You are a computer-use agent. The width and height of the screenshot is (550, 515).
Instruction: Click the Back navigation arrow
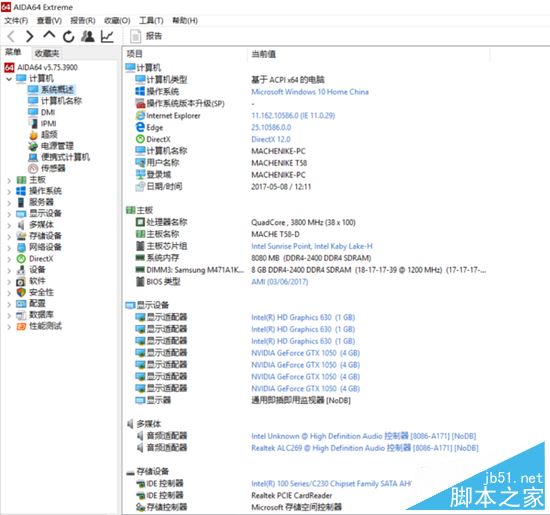tap(12, 36)
